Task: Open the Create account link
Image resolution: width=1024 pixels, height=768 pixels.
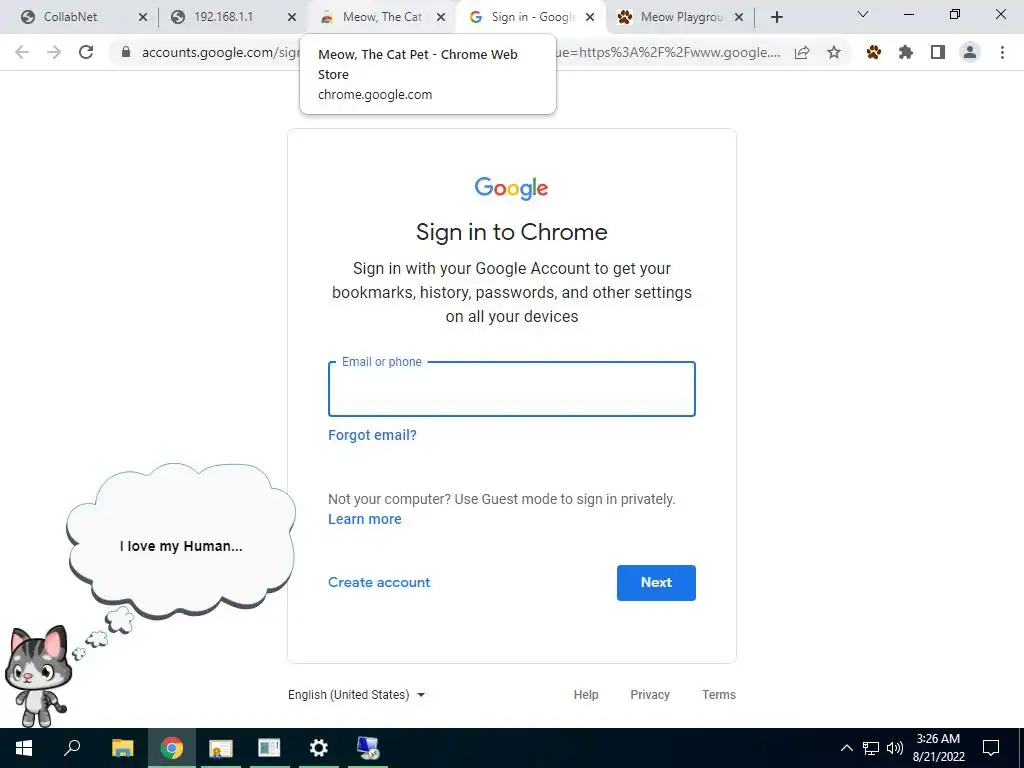Action: click(x=379, y=583)
